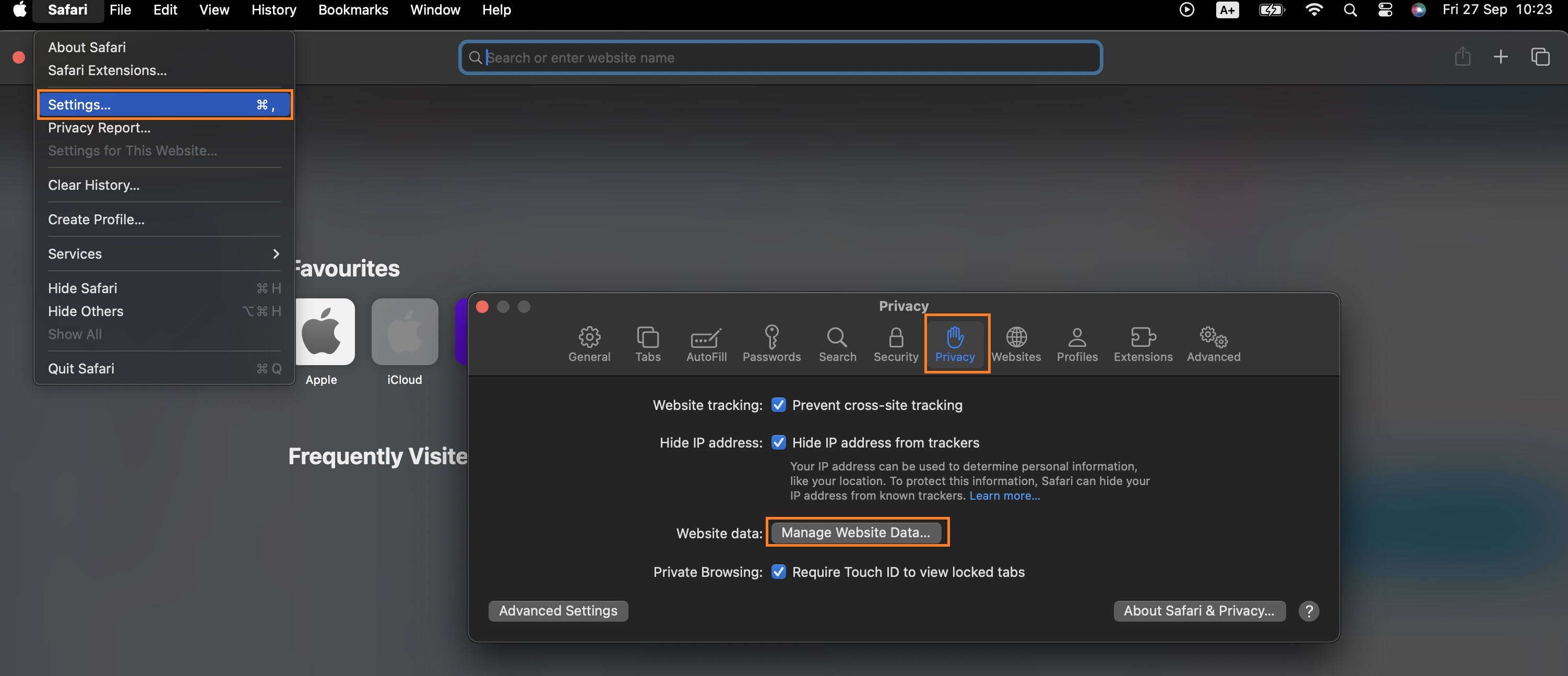Disable Prevent cross-site tracking

pos(779,405)
